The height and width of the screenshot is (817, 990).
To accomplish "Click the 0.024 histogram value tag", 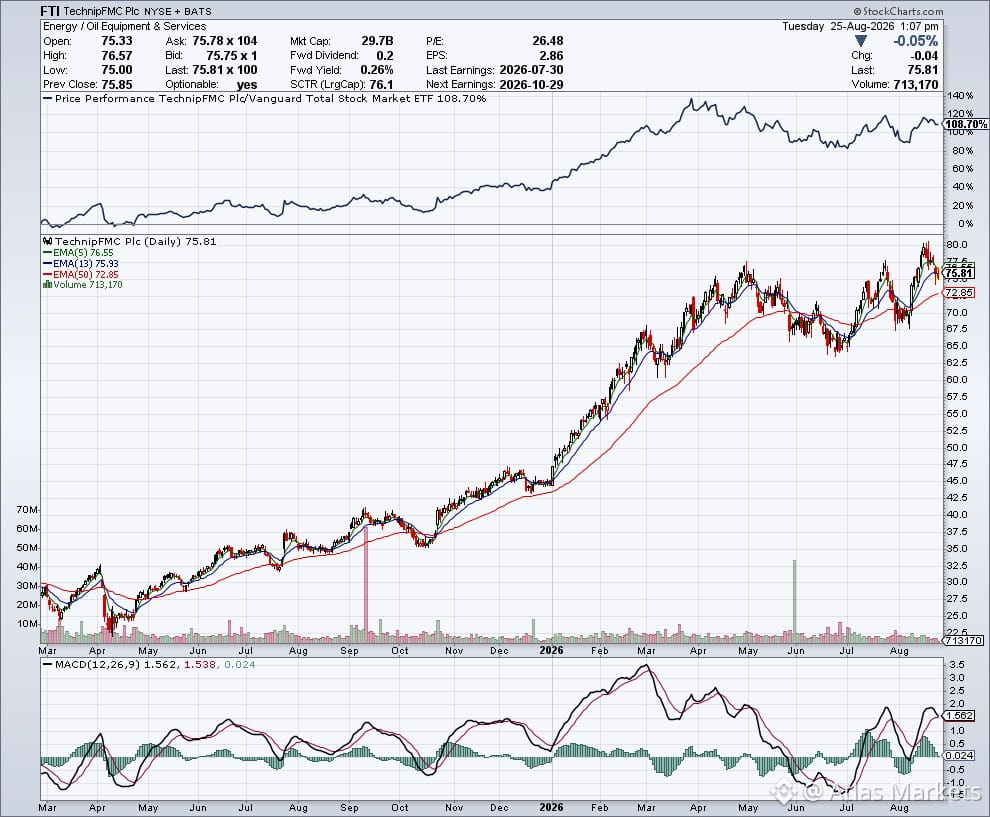I will tap(959, 755).
